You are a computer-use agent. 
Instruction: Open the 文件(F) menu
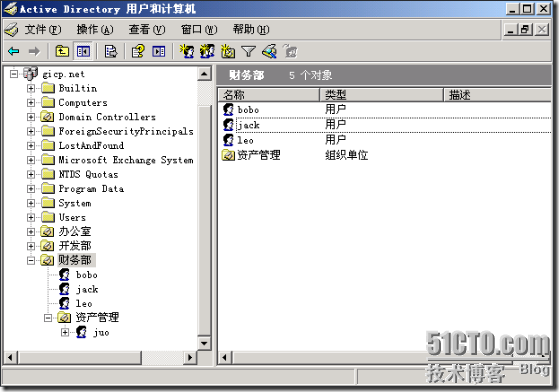tap(43, 29)
